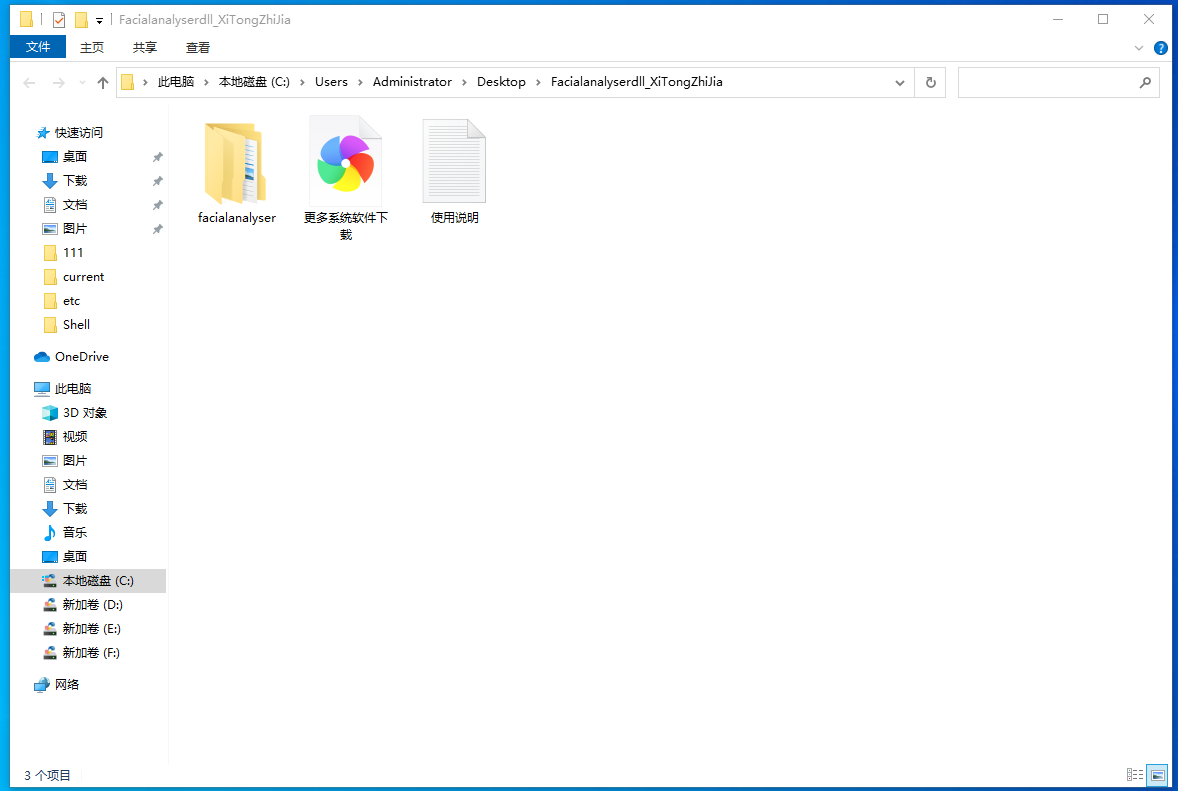Unpin 桌面 using its pin icon
This screenshot has height=791, width=1178.
point(157,157)
